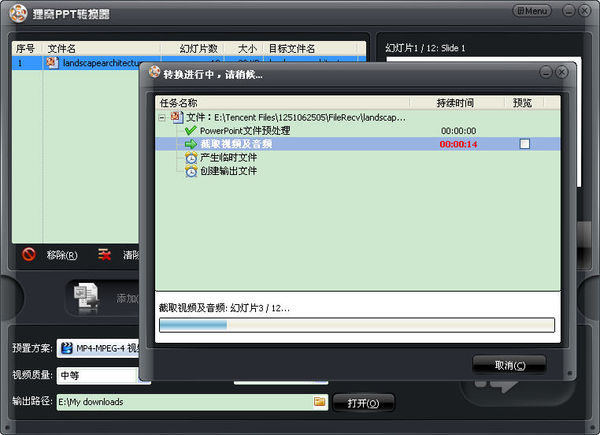This screenshot has height=435, width=600.
Task: Click green arrow icon of 截取视频及音频 task
Action: tap(191, 144)
